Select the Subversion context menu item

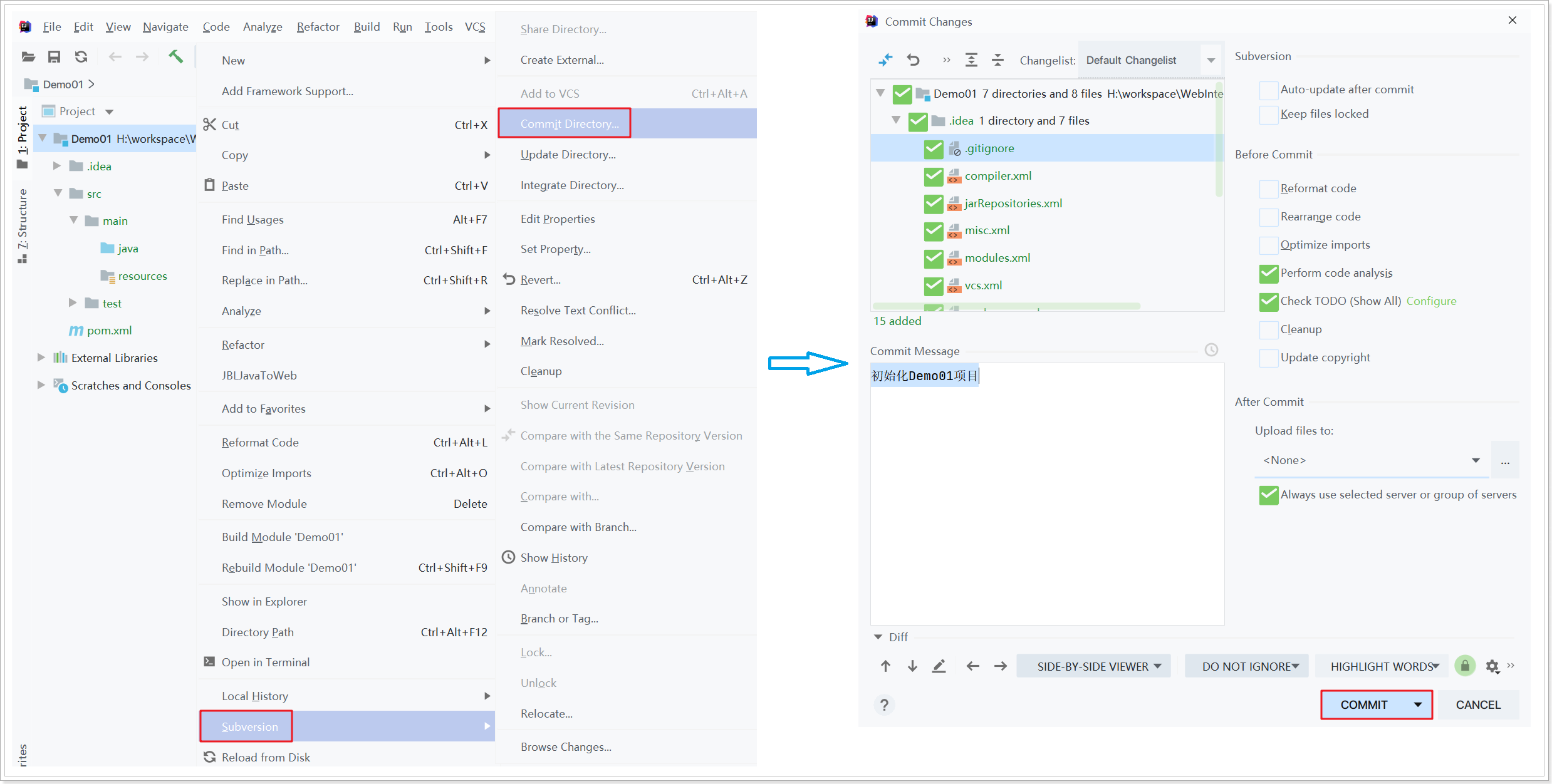347,726
